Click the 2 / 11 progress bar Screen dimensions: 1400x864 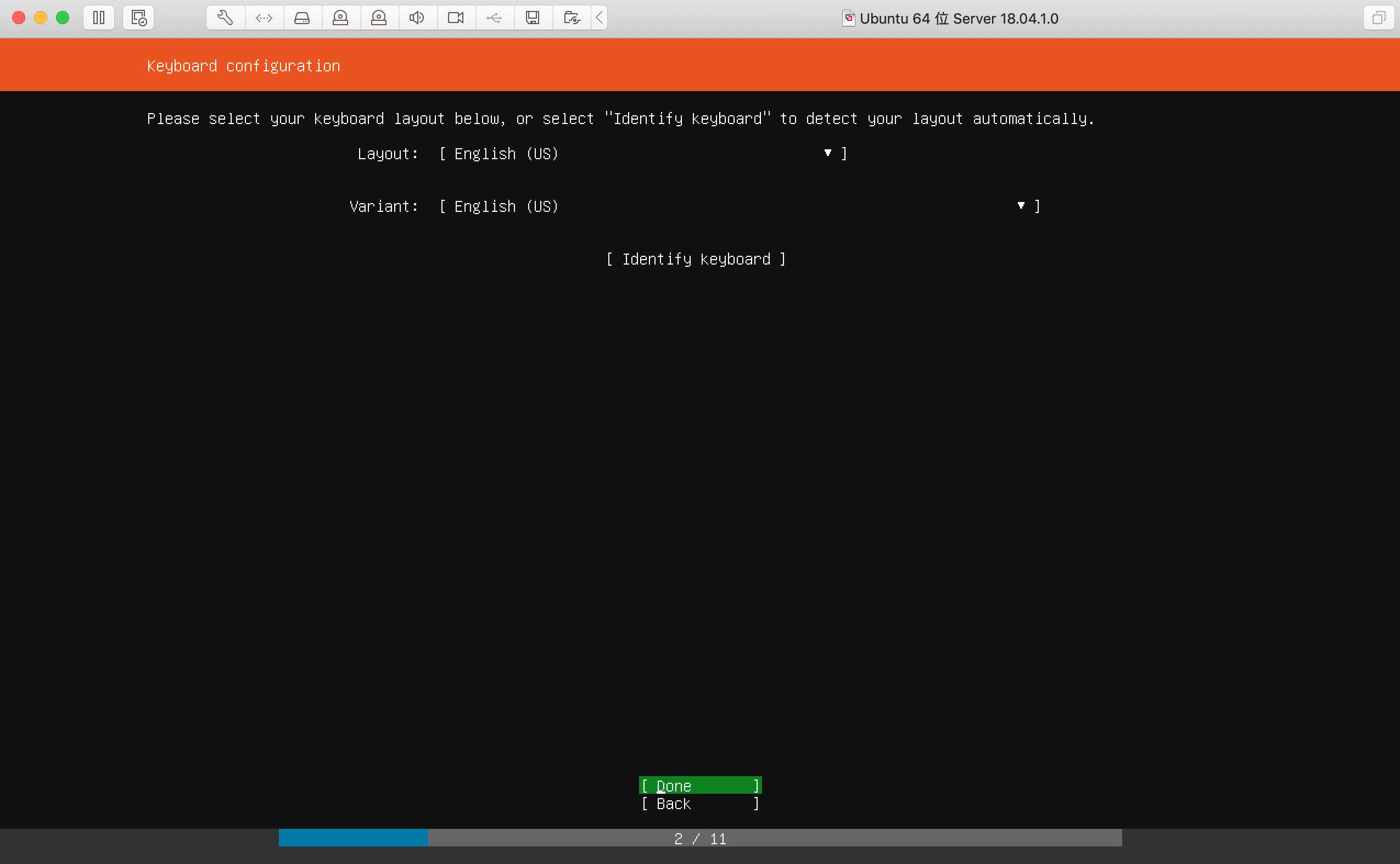(700, 838)
